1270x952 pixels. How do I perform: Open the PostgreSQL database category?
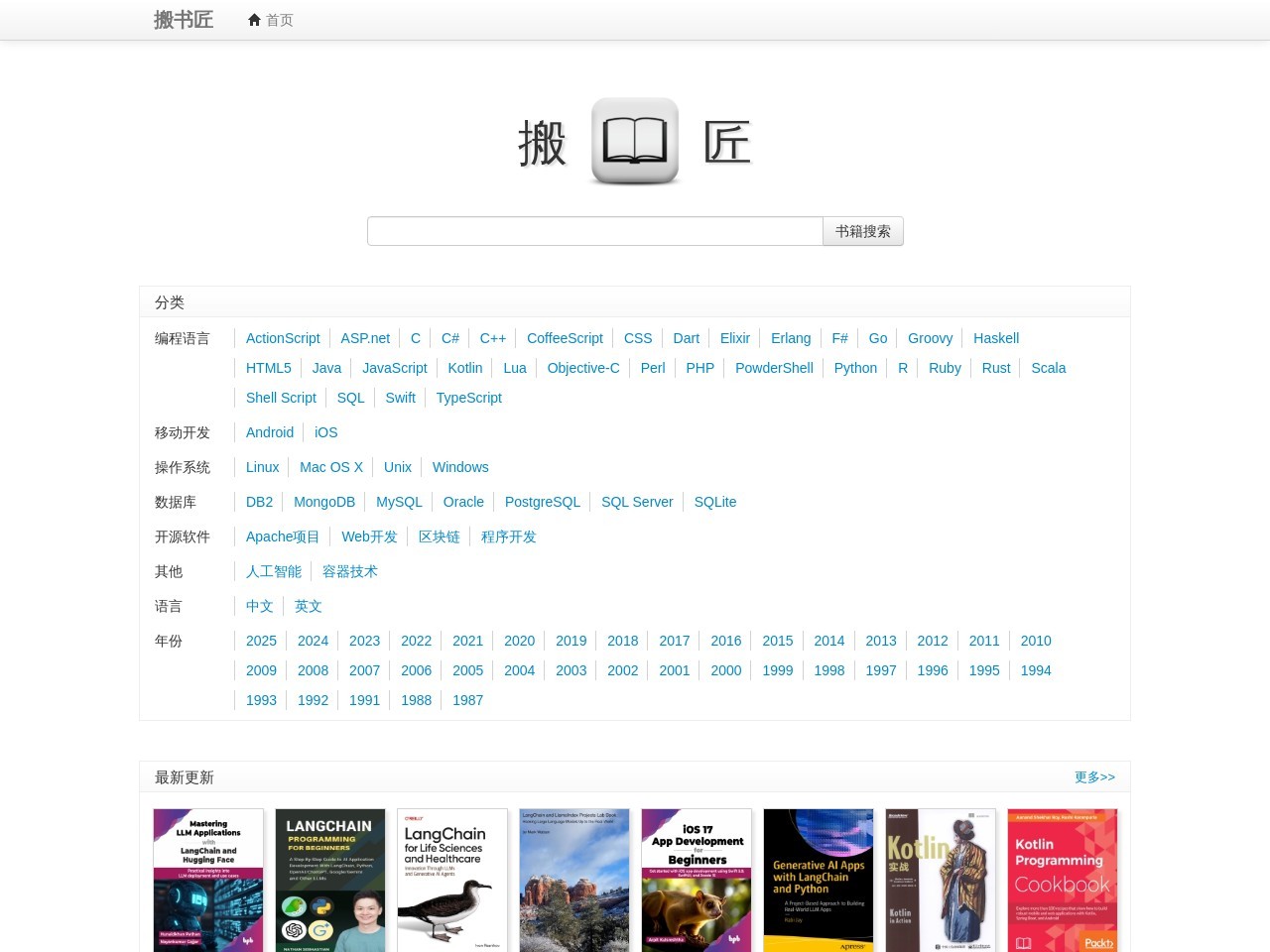(542, 502)
